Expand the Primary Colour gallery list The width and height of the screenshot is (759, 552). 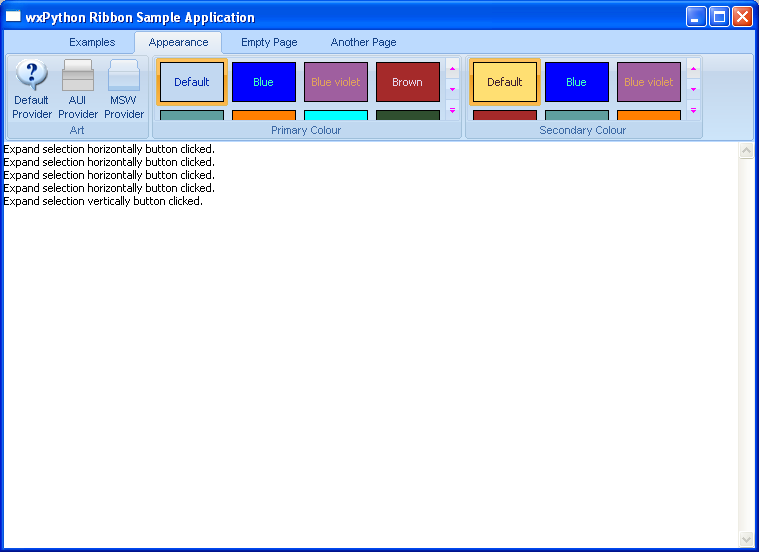pos(452,110)
